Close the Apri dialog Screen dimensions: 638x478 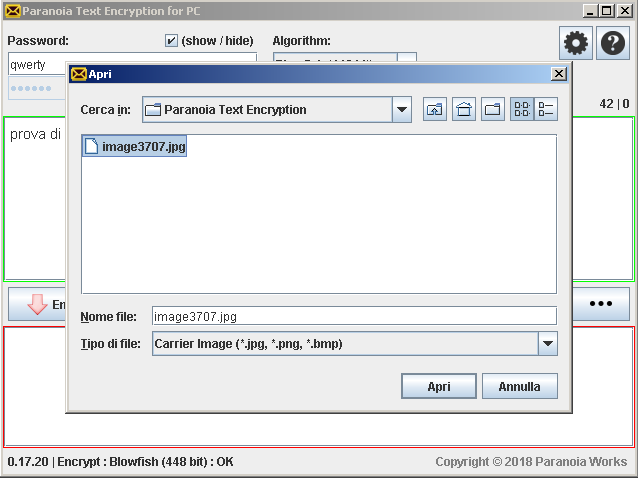pos(558,74)
